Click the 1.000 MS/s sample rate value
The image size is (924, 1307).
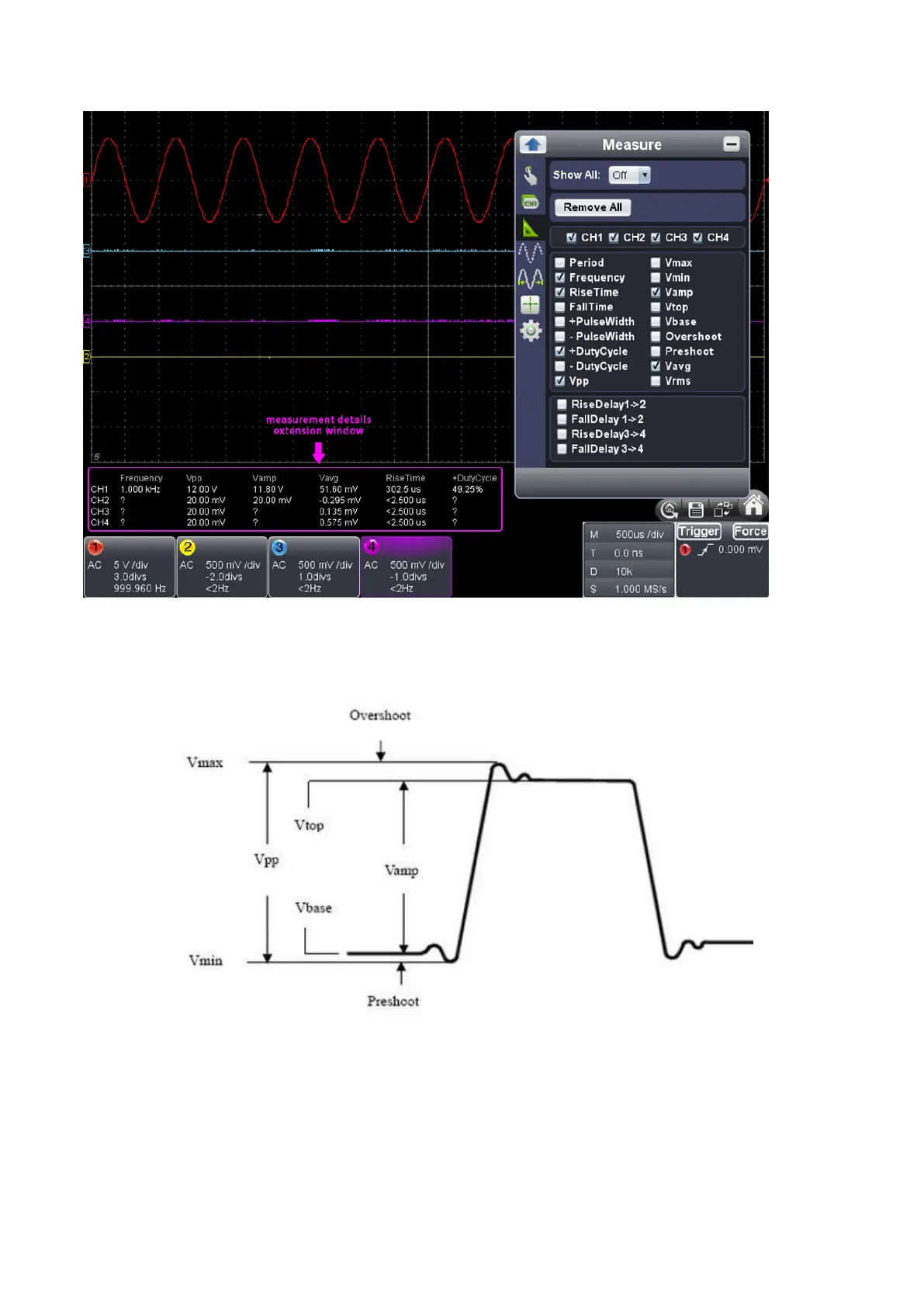[x=641, y=589]
